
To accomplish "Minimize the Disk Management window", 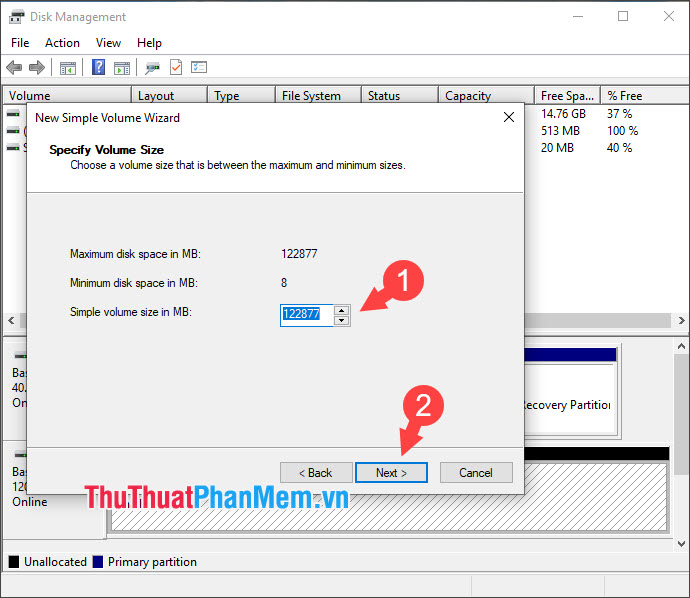I will pyautogui.click(x=578, y=17).
